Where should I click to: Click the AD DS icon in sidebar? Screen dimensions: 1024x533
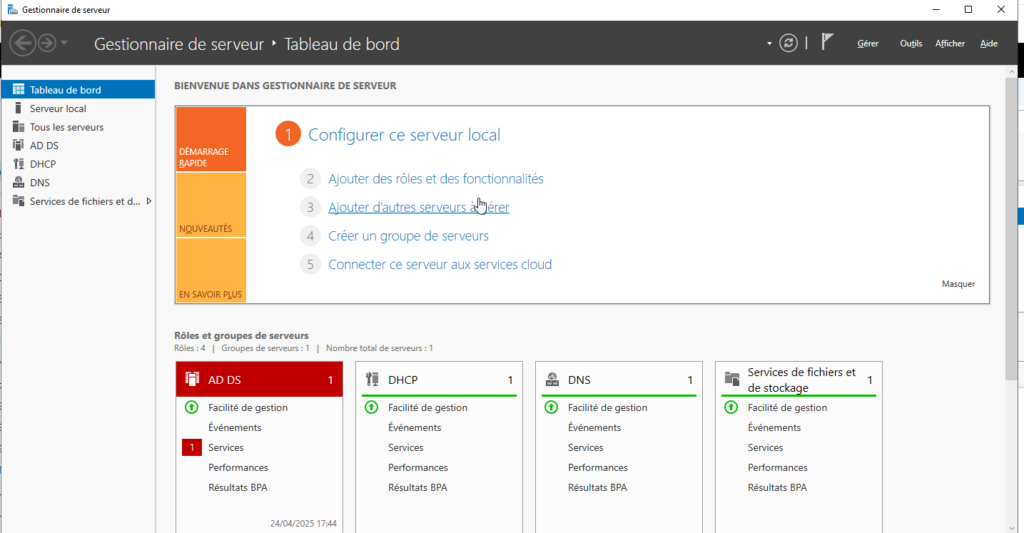(x=18, y=145)
